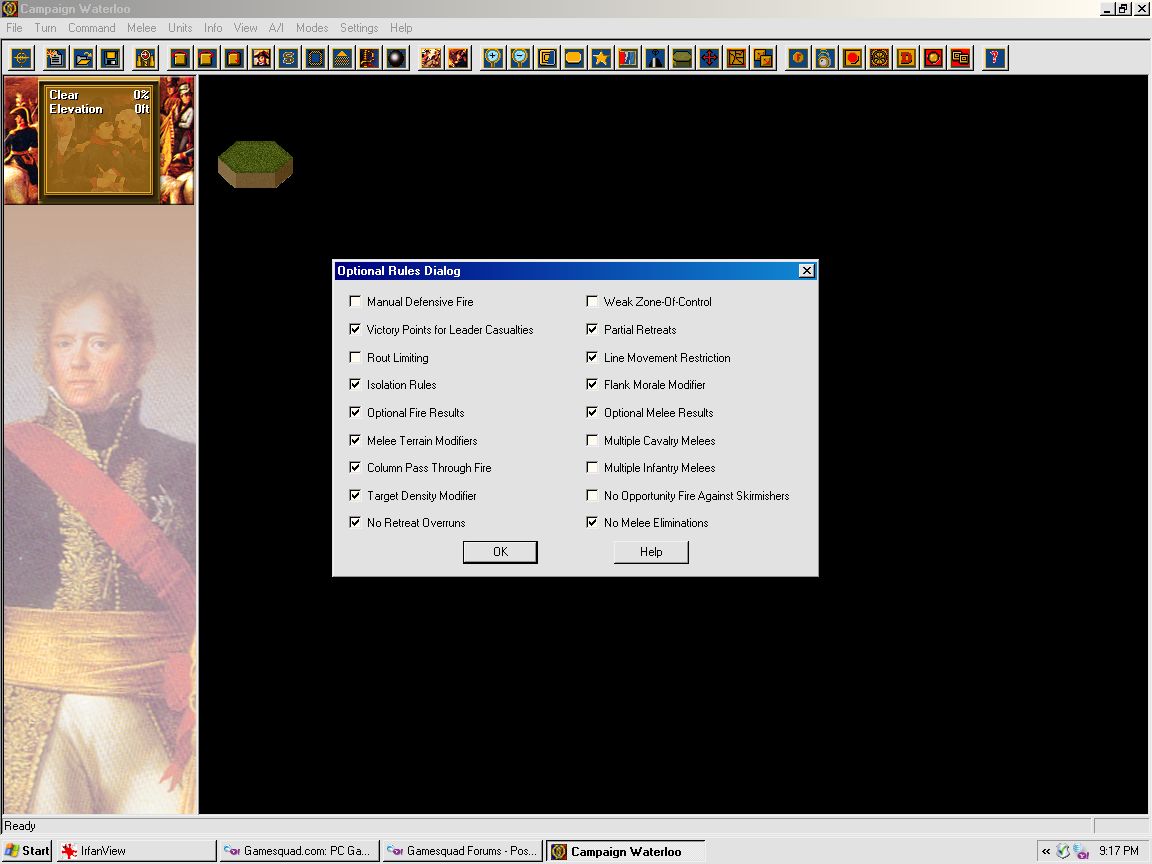Uncheck the Isolation Rules option
Image resolution: width=1152 pixels, height=864 pixels.
[x=355, y=385]
